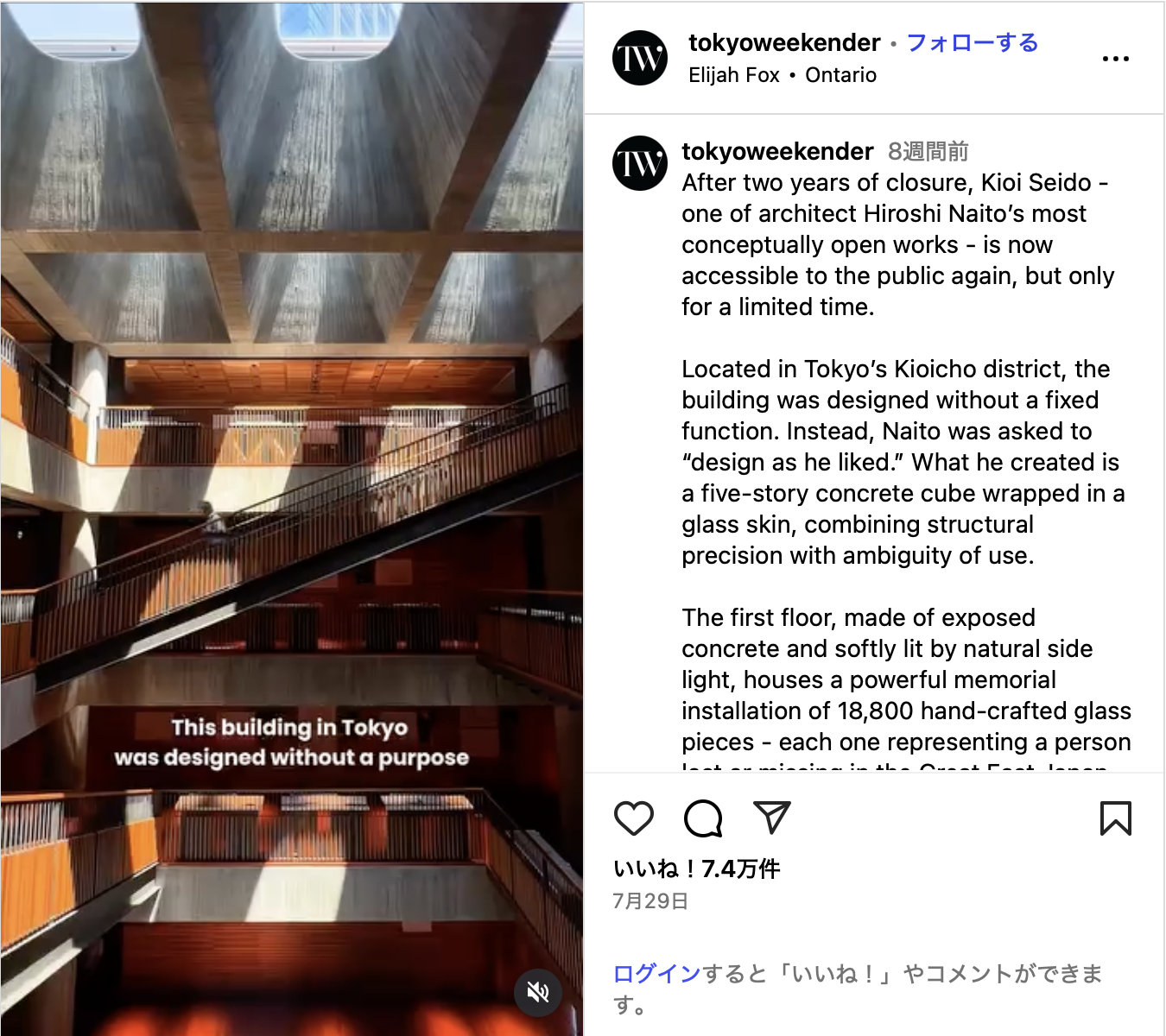Save the post with the bookmark icon

tap(1115, 818)
